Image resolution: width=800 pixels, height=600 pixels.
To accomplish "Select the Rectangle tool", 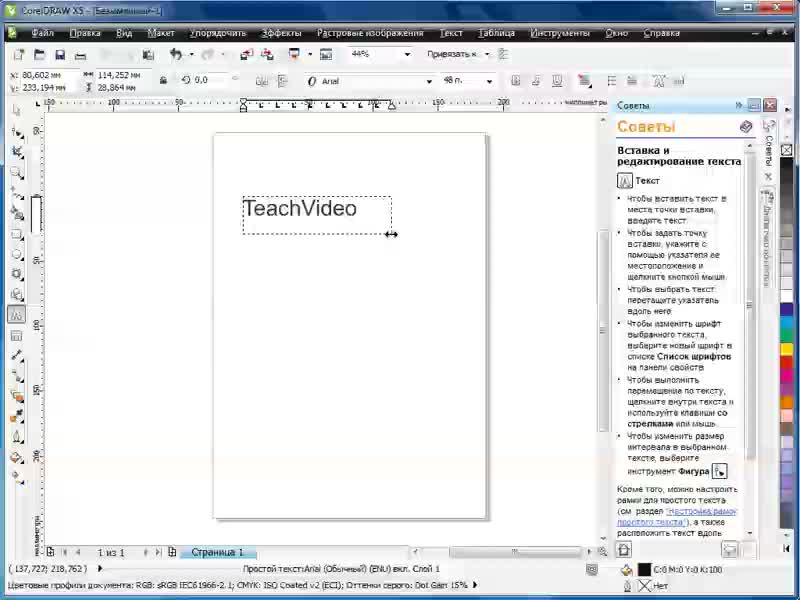I will (x=17, y=234).
